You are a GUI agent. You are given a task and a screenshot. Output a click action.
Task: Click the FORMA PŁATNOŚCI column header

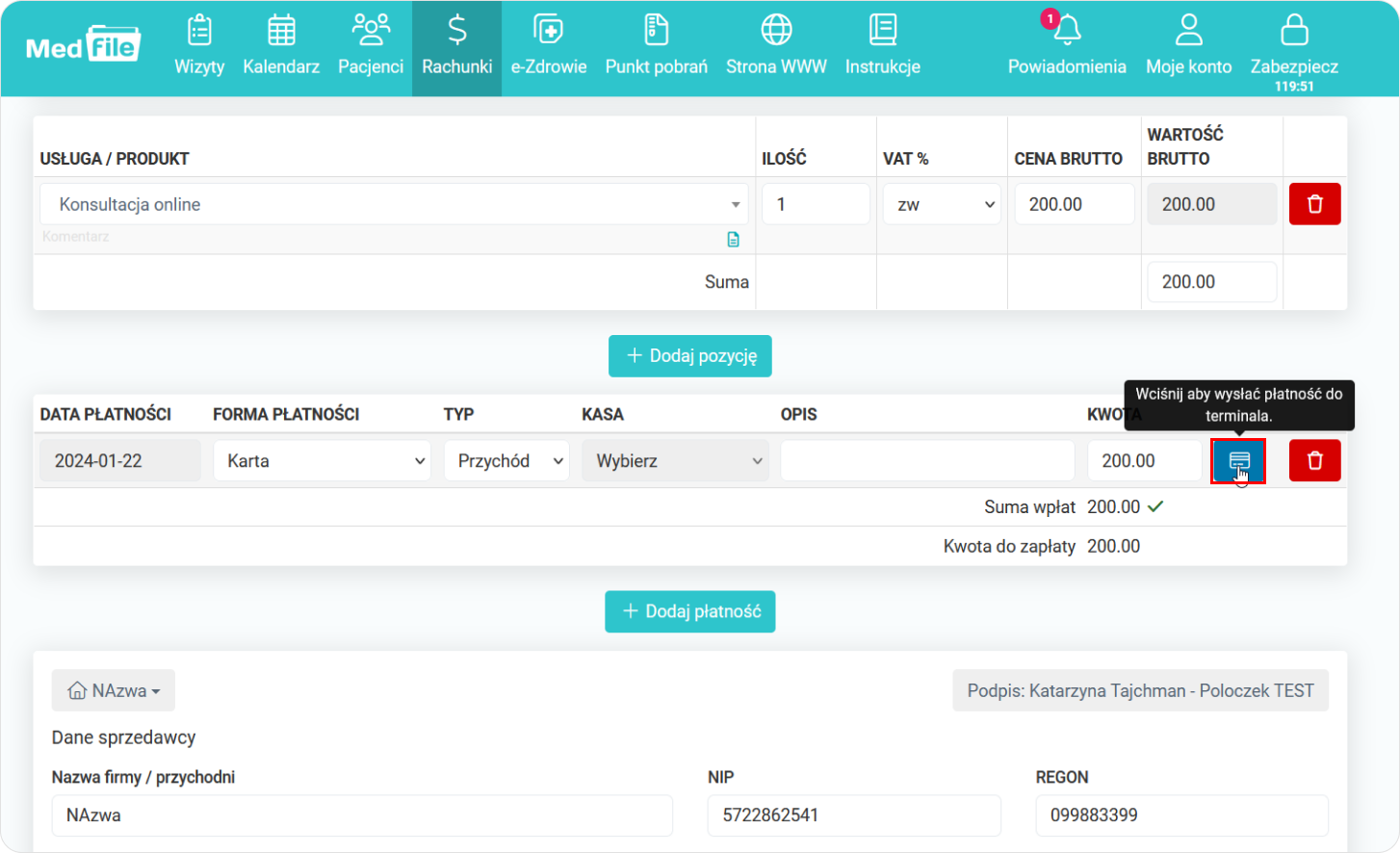[x=286, y=414]
